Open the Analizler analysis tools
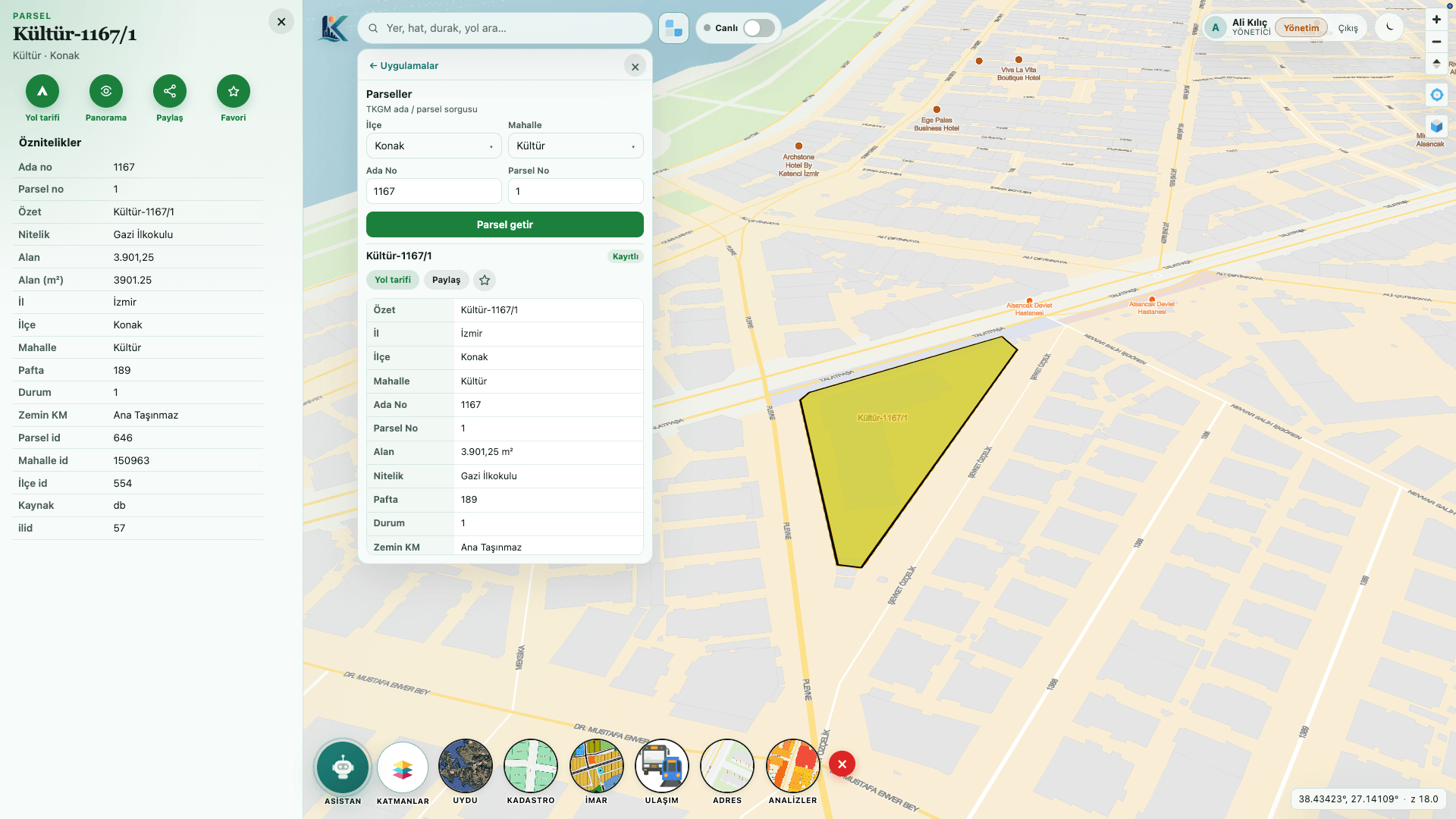 793,767
